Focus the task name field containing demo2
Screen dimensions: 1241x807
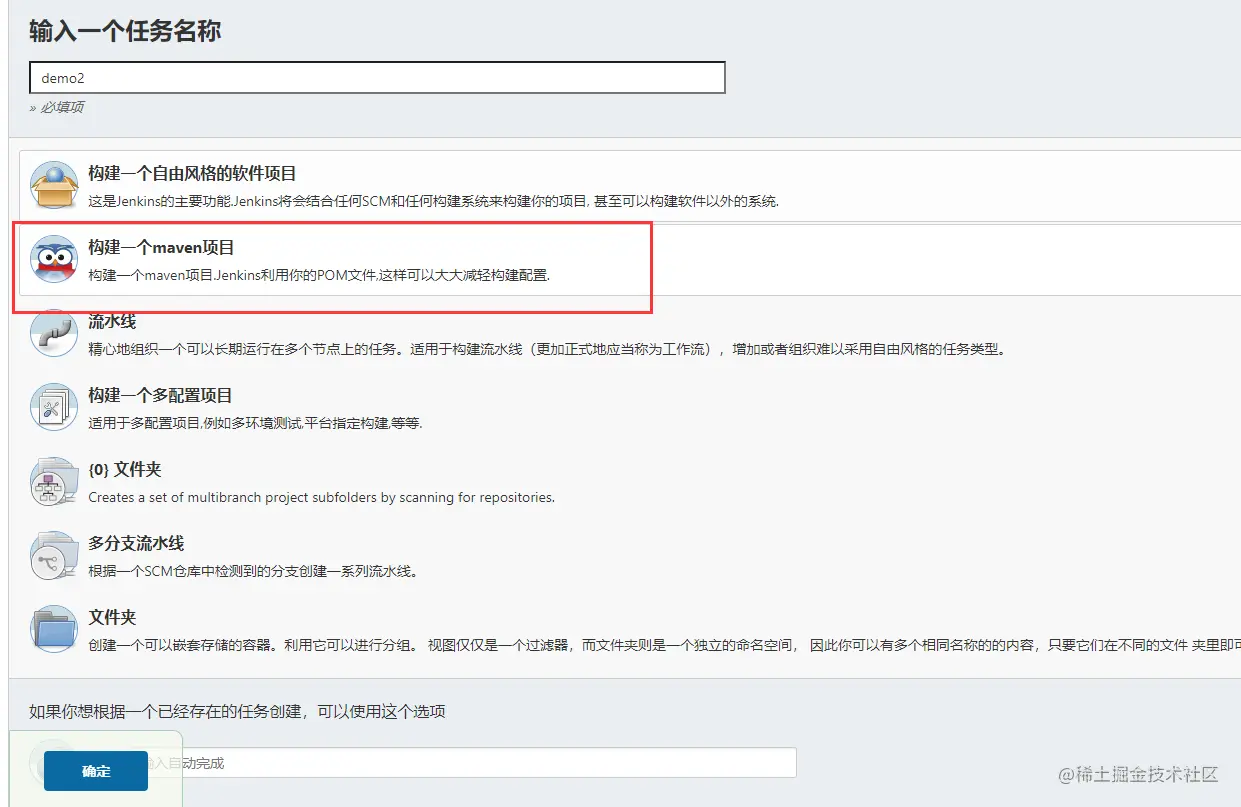click(x=377, y=78)
